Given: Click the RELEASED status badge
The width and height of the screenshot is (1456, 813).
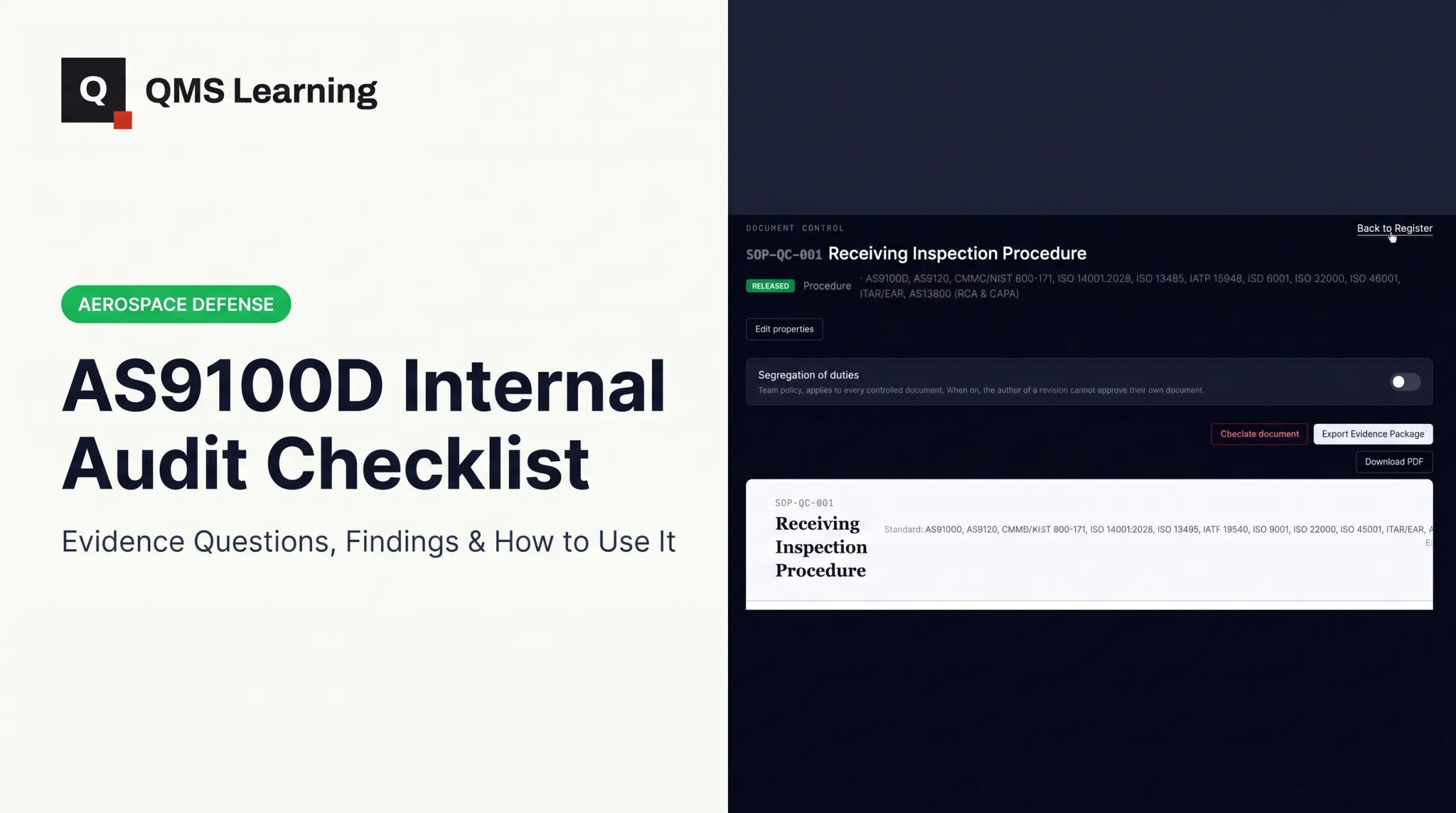Looking at the screenshot, I should 770,286.
